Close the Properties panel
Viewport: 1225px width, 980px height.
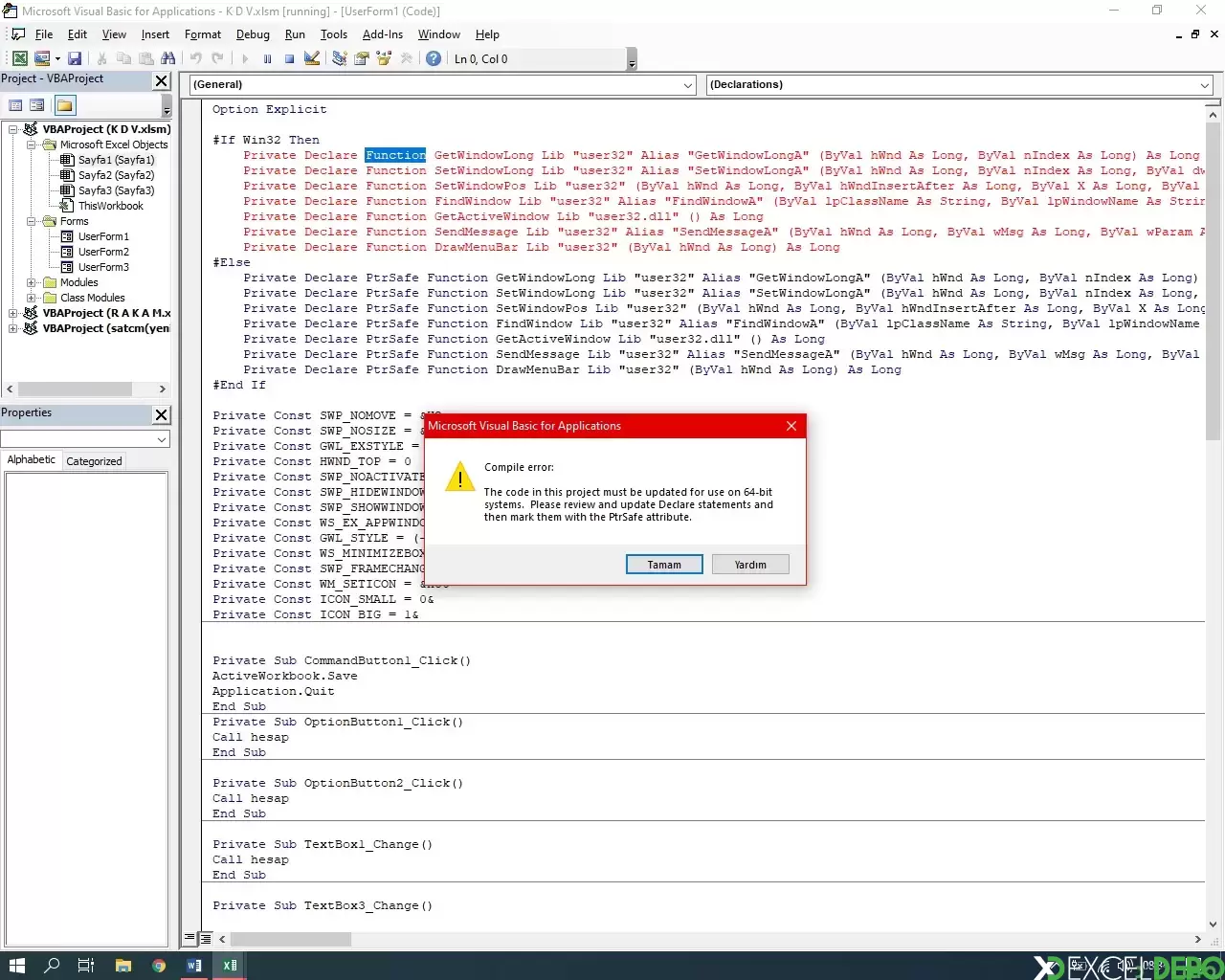pos(162,414)
